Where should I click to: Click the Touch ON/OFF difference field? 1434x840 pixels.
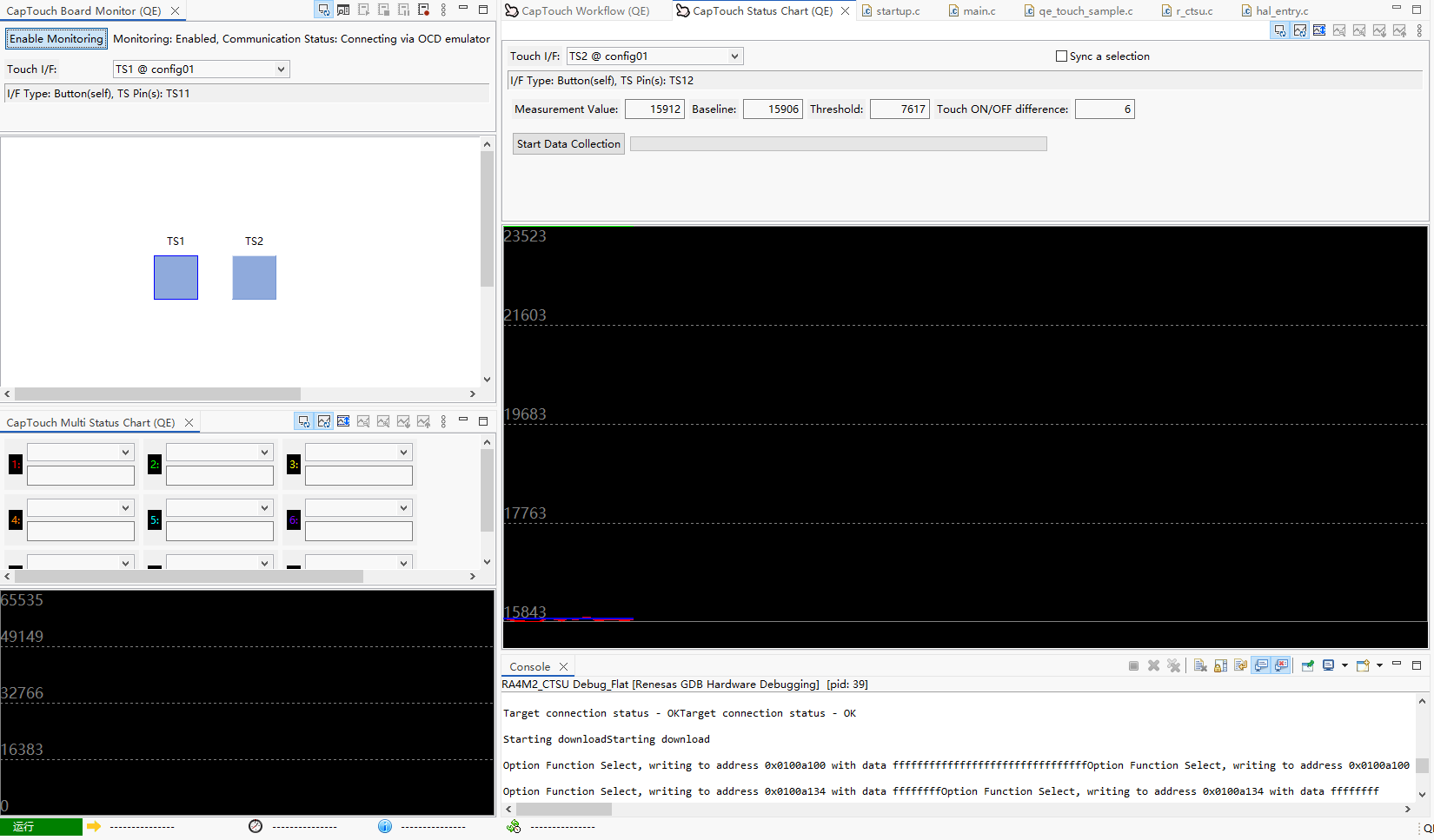[x=1105, y=109]
